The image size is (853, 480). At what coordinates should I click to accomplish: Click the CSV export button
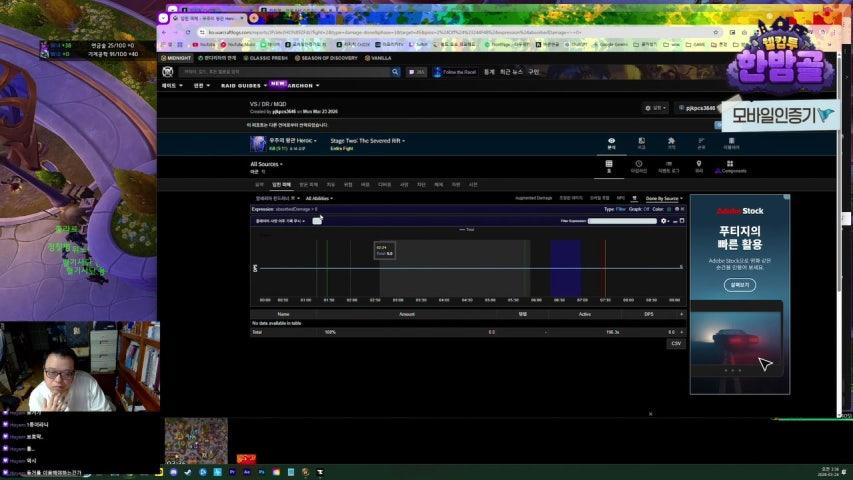(676, 343)
